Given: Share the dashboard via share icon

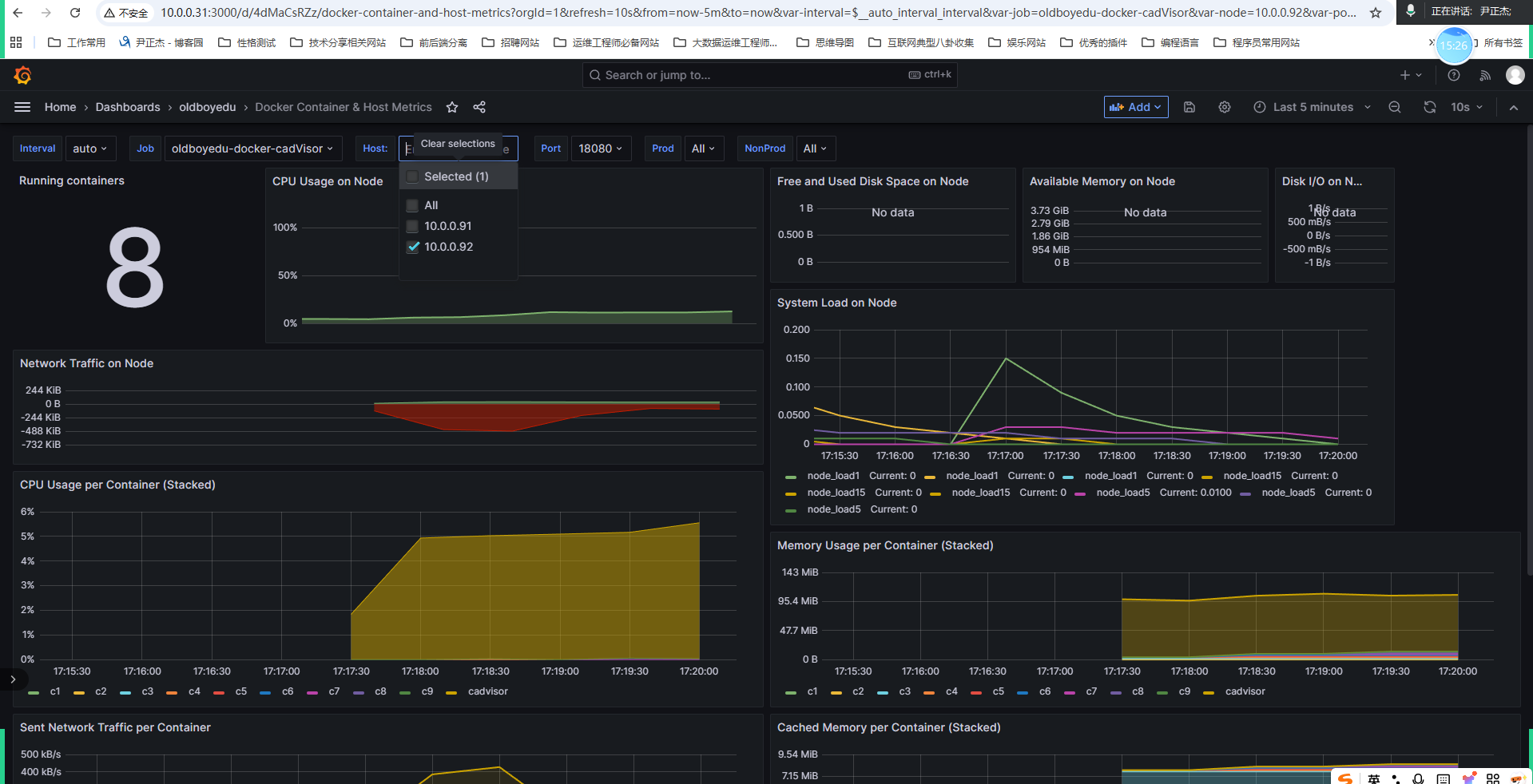Looking at the screenshot, I should pos(479,107).
